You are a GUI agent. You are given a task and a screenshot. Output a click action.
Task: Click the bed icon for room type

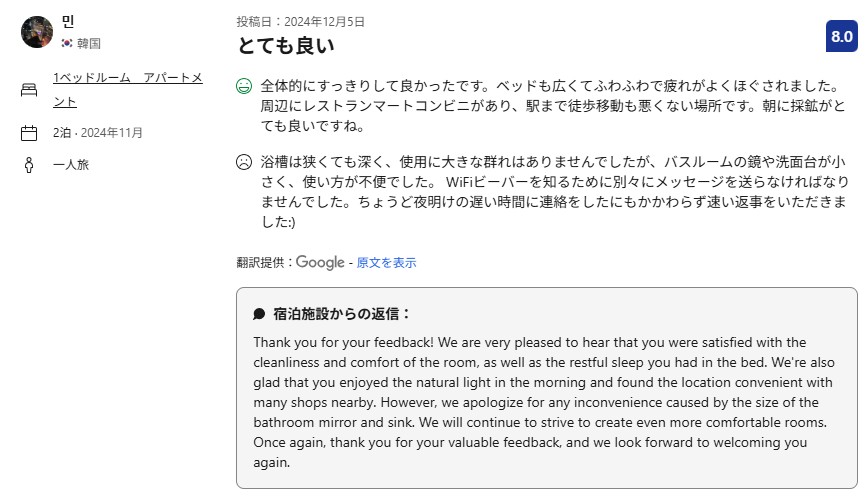(29, 90)
